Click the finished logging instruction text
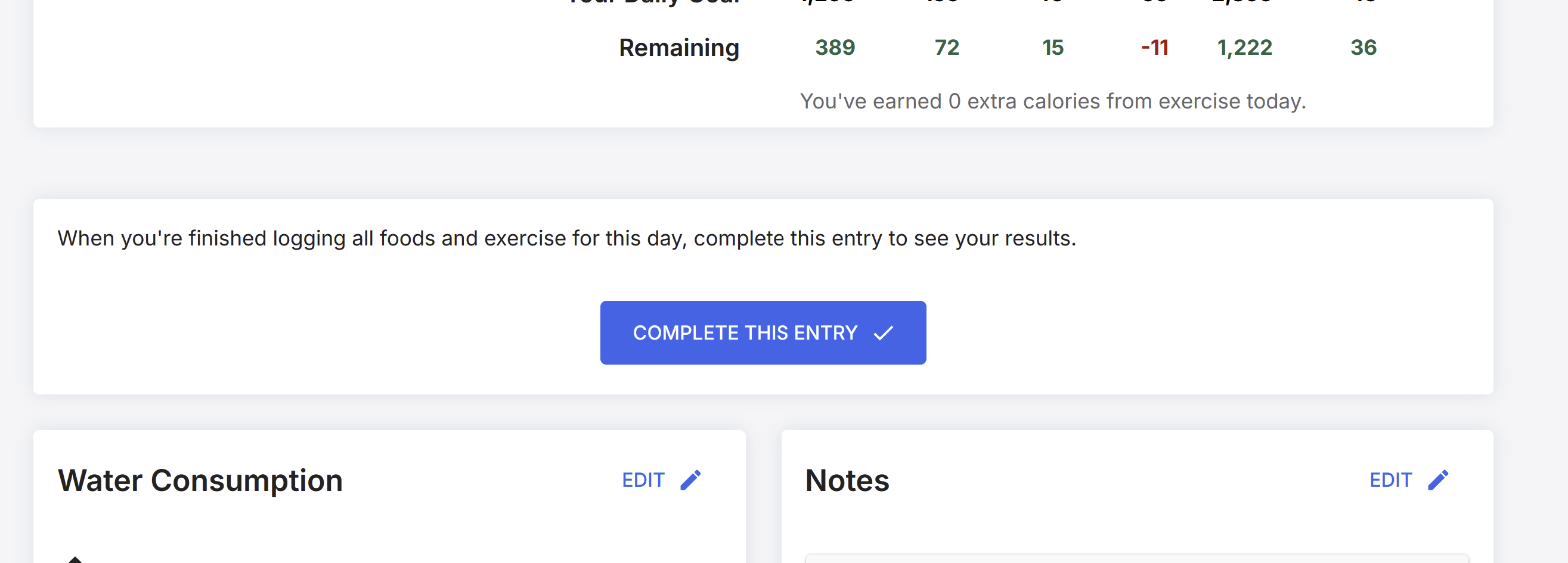The image size is (1568, 563). (x=567, y=238)
